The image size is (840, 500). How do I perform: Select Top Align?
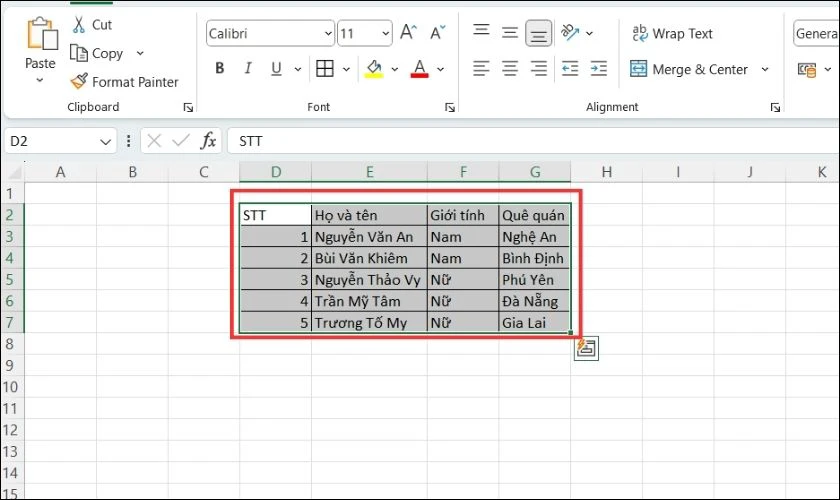tap(481, 31)
